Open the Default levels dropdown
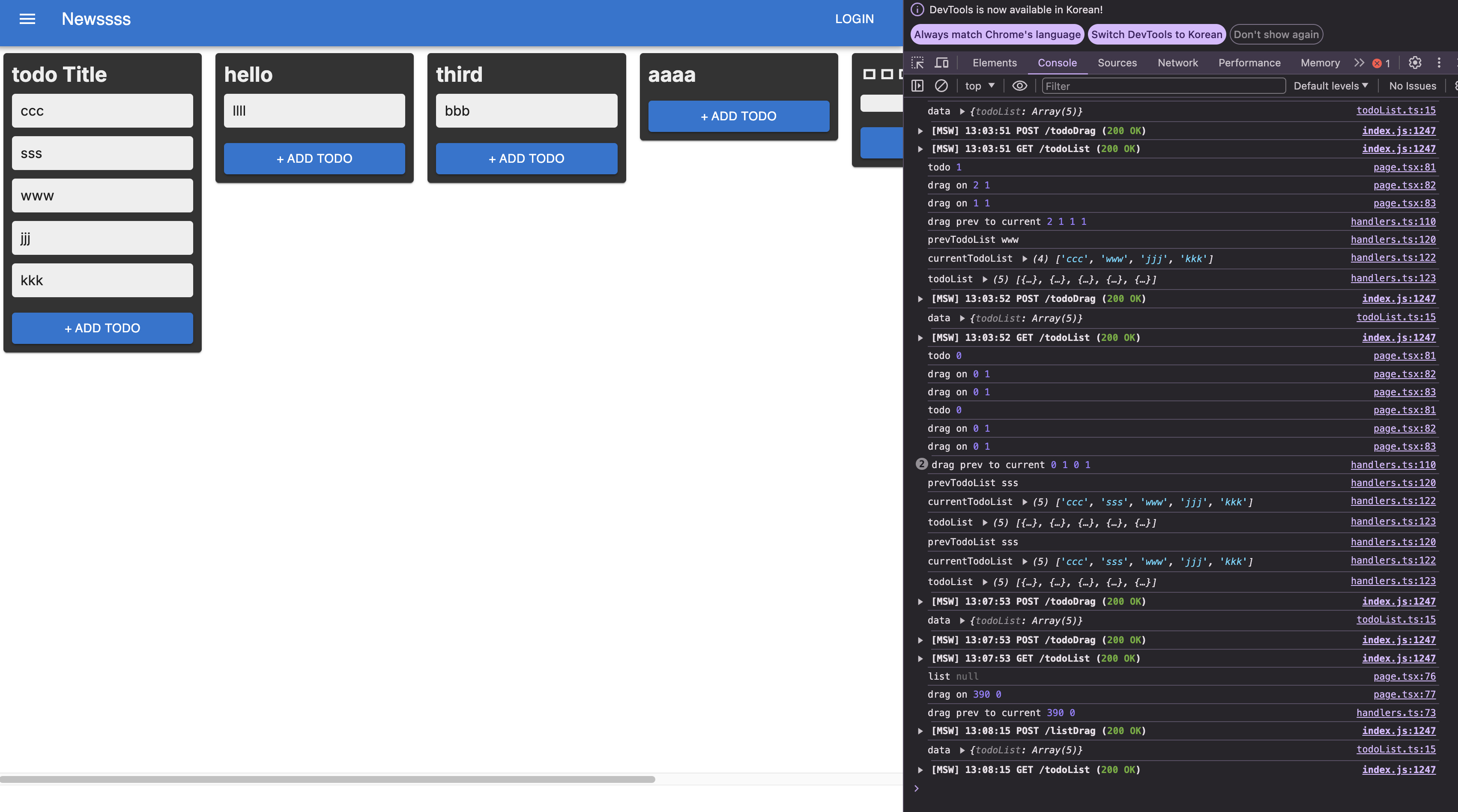This screenshot has width=1458, height=812. [1330, 86]
